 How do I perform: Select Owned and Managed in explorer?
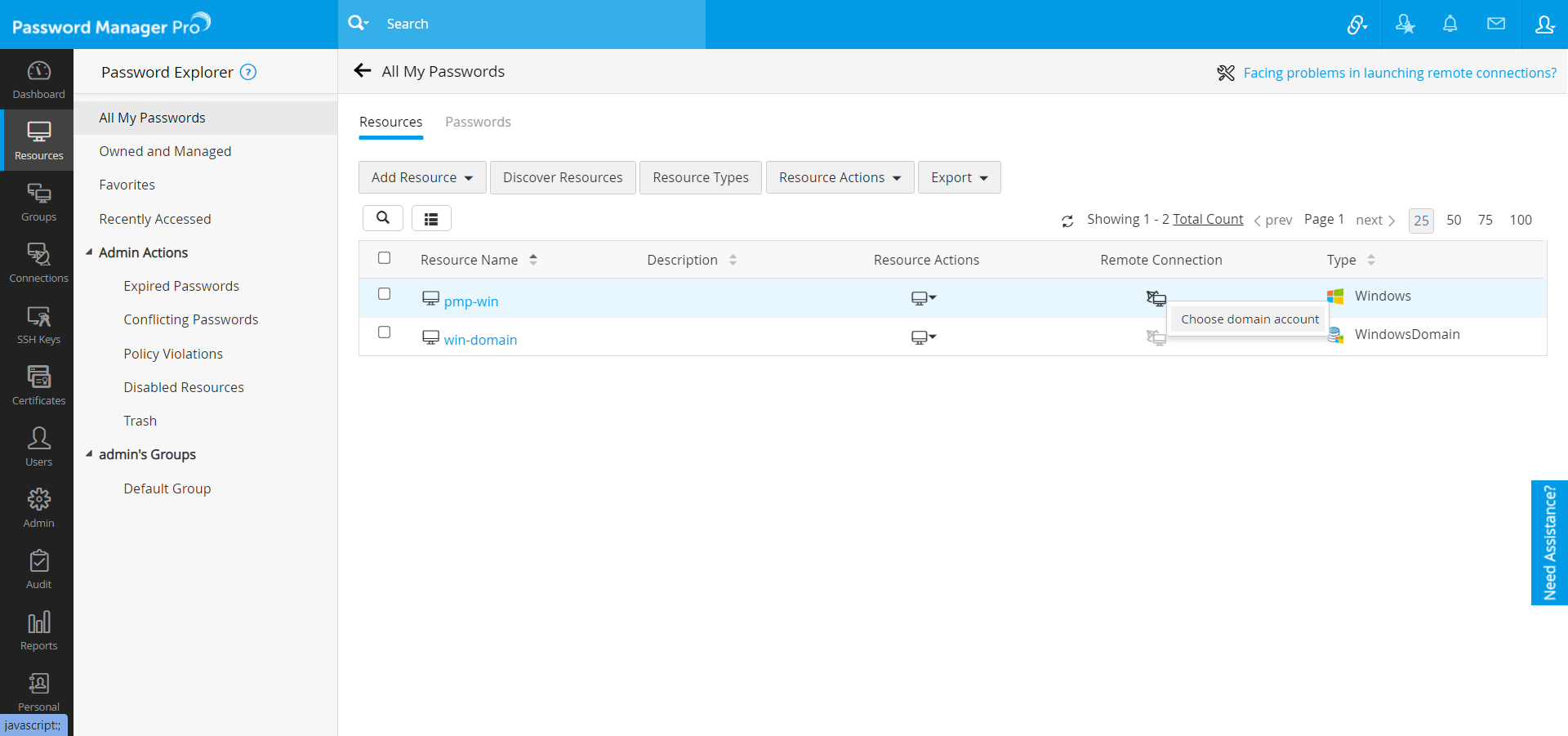click(165, 151)
